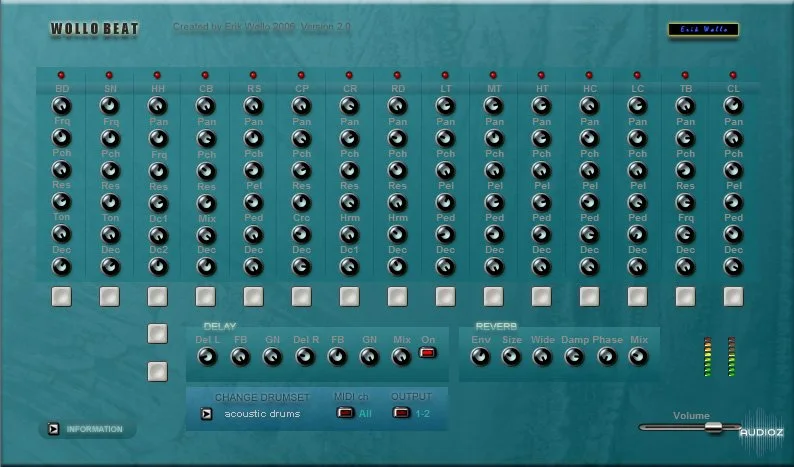Click knob beneath the Pch label in LC column
Viewport: 794px width, 467px height.
pos(638,170)
